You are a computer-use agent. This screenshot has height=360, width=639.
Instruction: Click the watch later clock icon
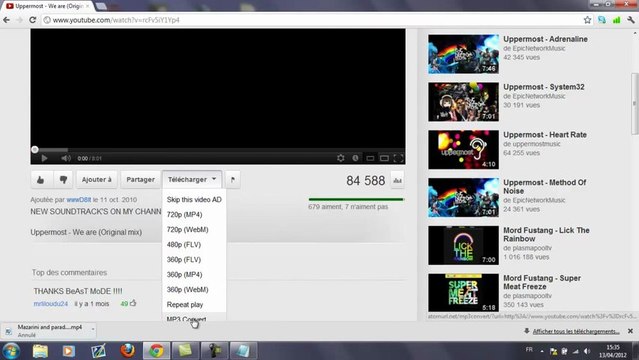(x=355, y=158)
